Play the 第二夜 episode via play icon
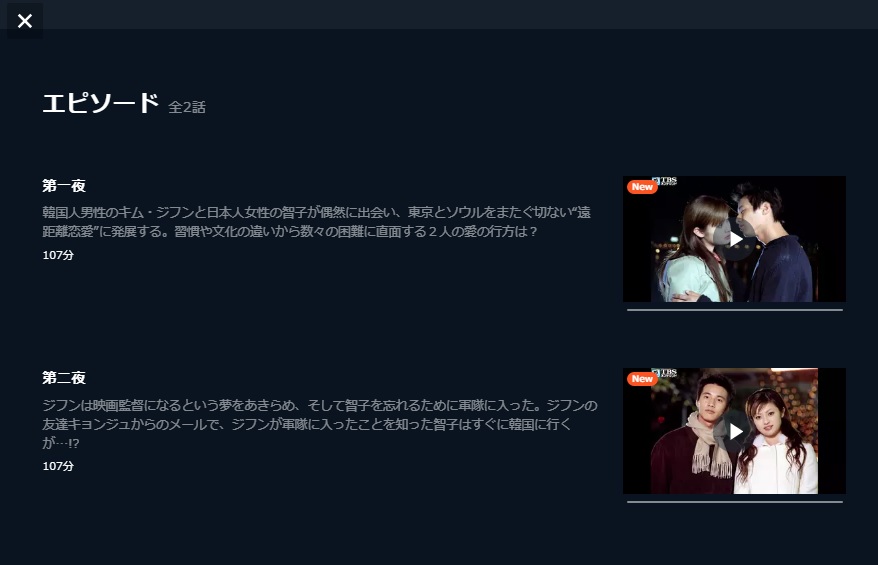 (735, 431)
